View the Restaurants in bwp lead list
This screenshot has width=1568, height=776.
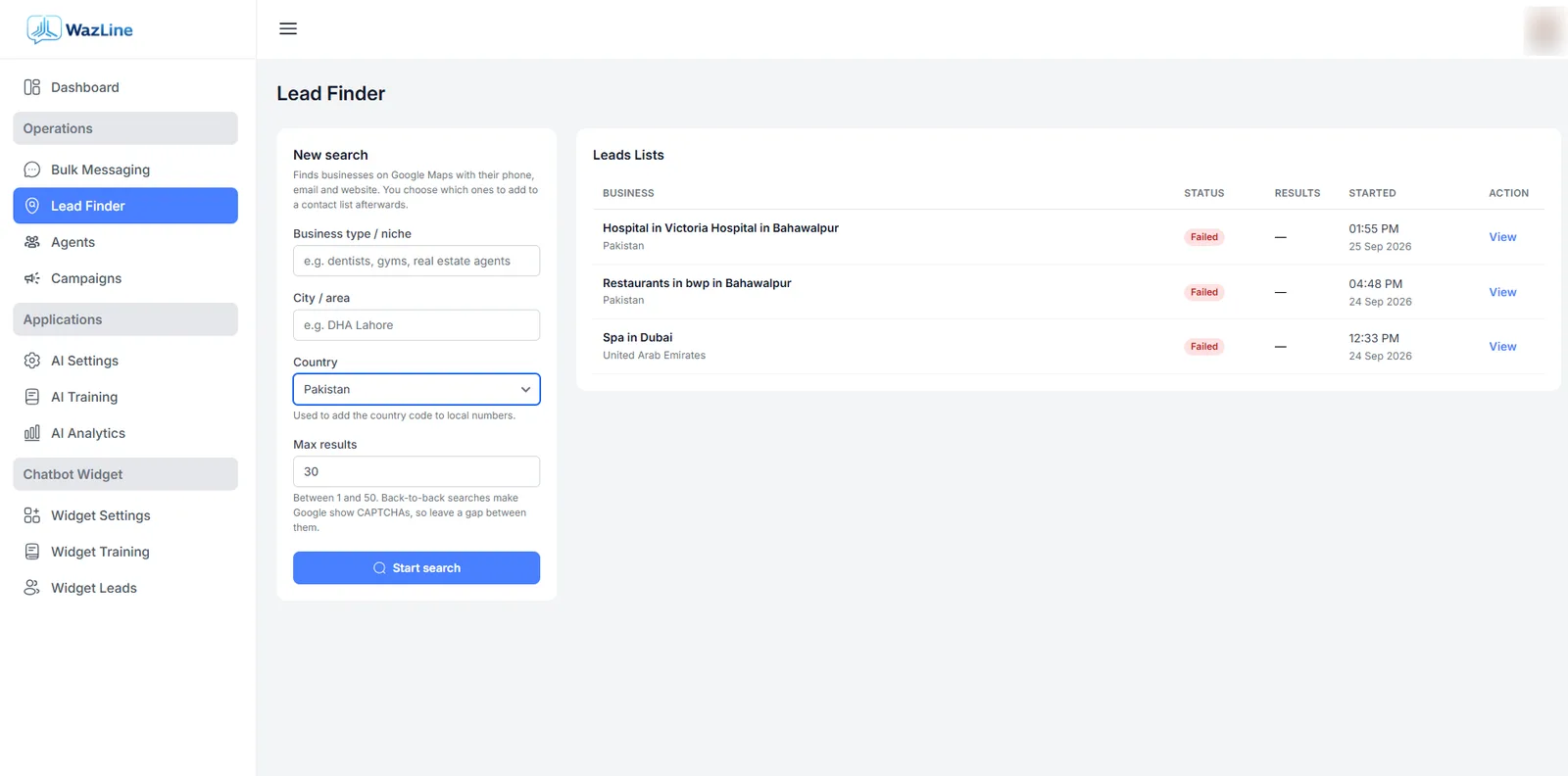[1502, 292]
